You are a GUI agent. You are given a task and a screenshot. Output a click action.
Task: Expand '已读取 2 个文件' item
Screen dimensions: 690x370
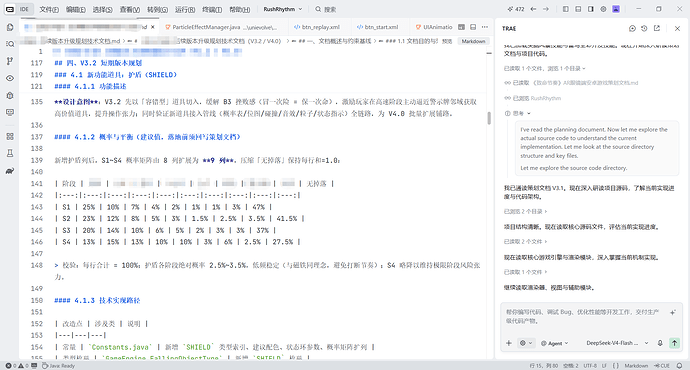(525, 242)
